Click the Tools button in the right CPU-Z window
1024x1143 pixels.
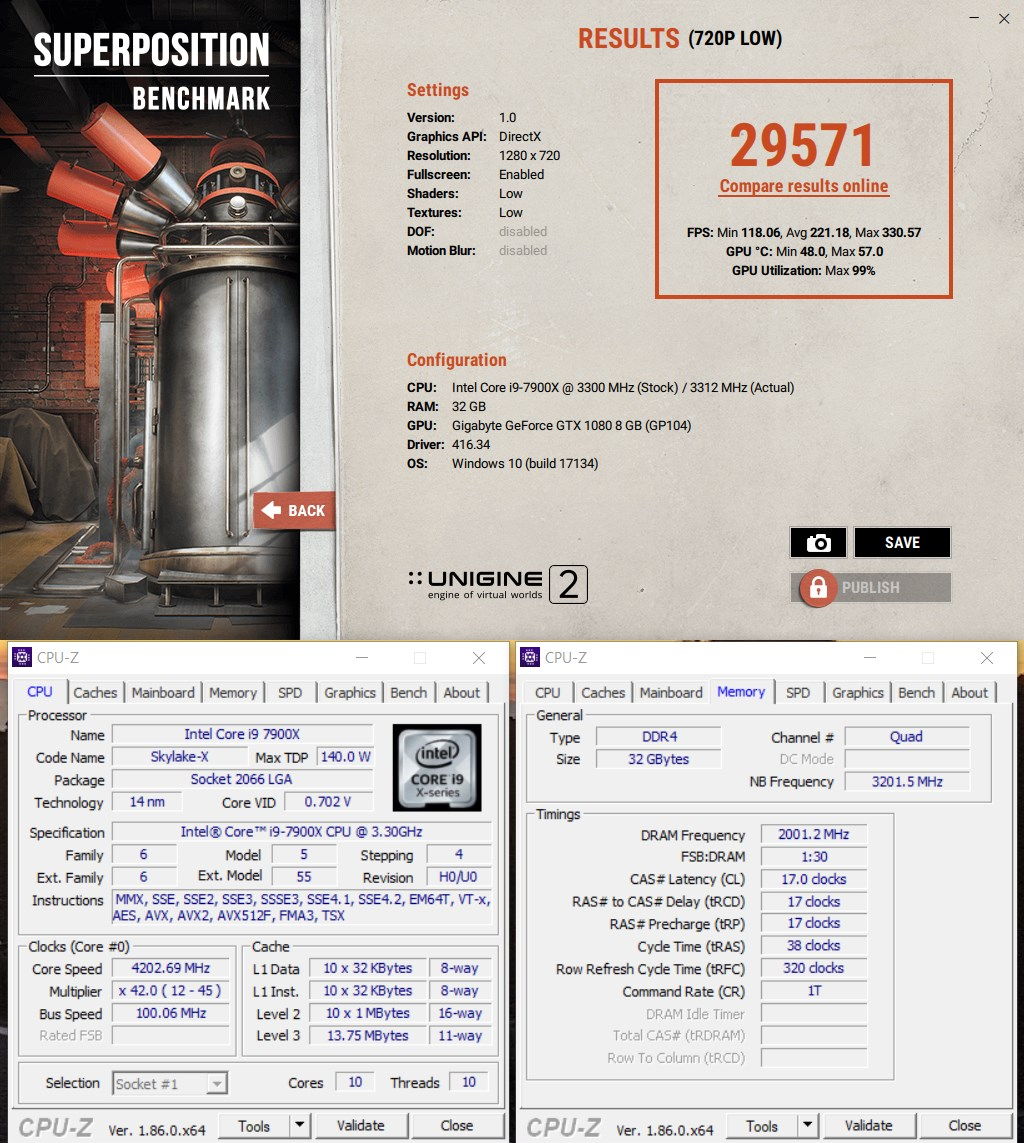point(762,1126)
